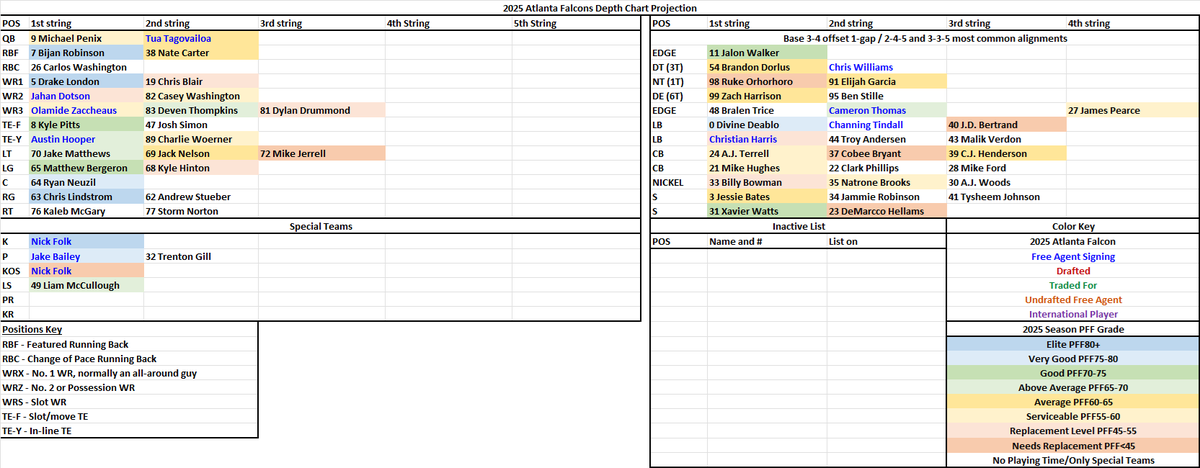Click the '3 Jessie Bates' safety cell

[766, 197]
